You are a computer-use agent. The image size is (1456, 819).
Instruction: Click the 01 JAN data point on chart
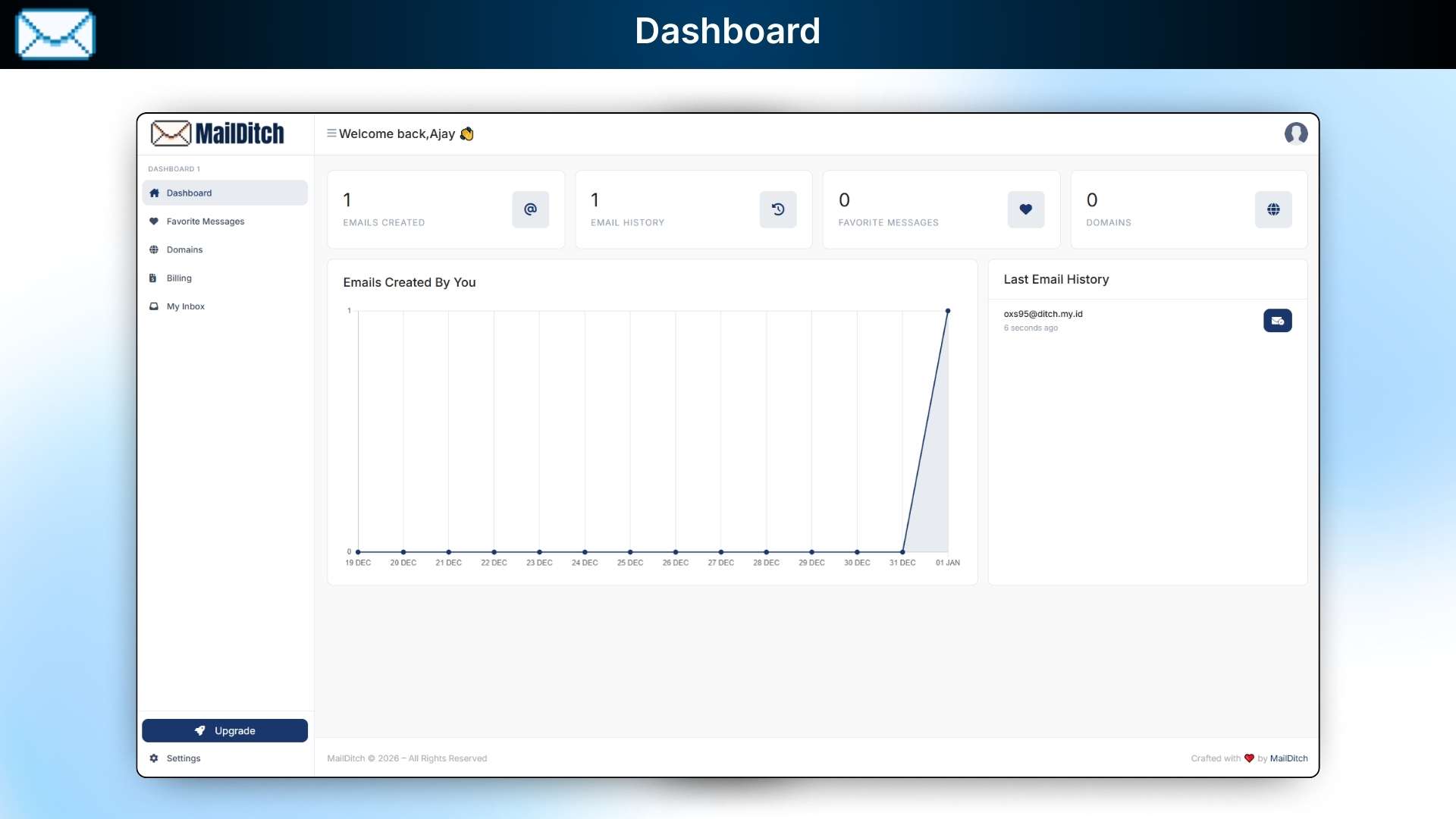click(x=947, y=311)
